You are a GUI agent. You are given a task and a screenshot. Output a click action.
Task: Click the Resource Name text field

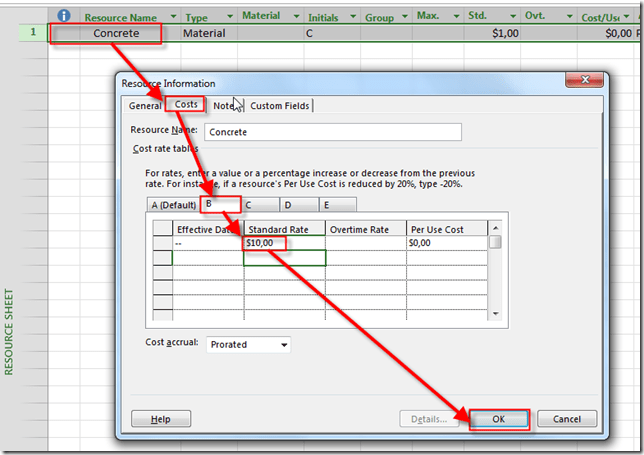[x=333, y=132]
